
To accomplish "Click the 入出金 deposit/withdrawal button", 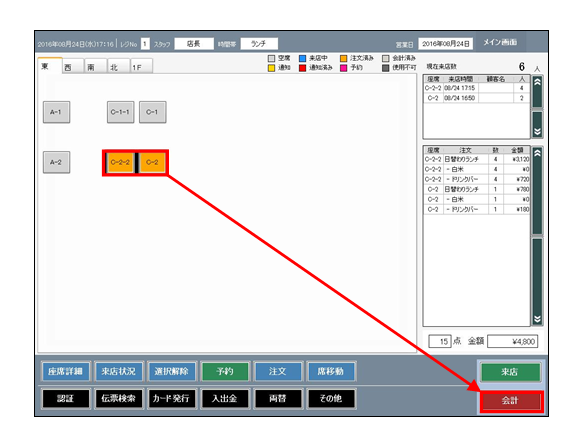I will [x=225, y=399].
